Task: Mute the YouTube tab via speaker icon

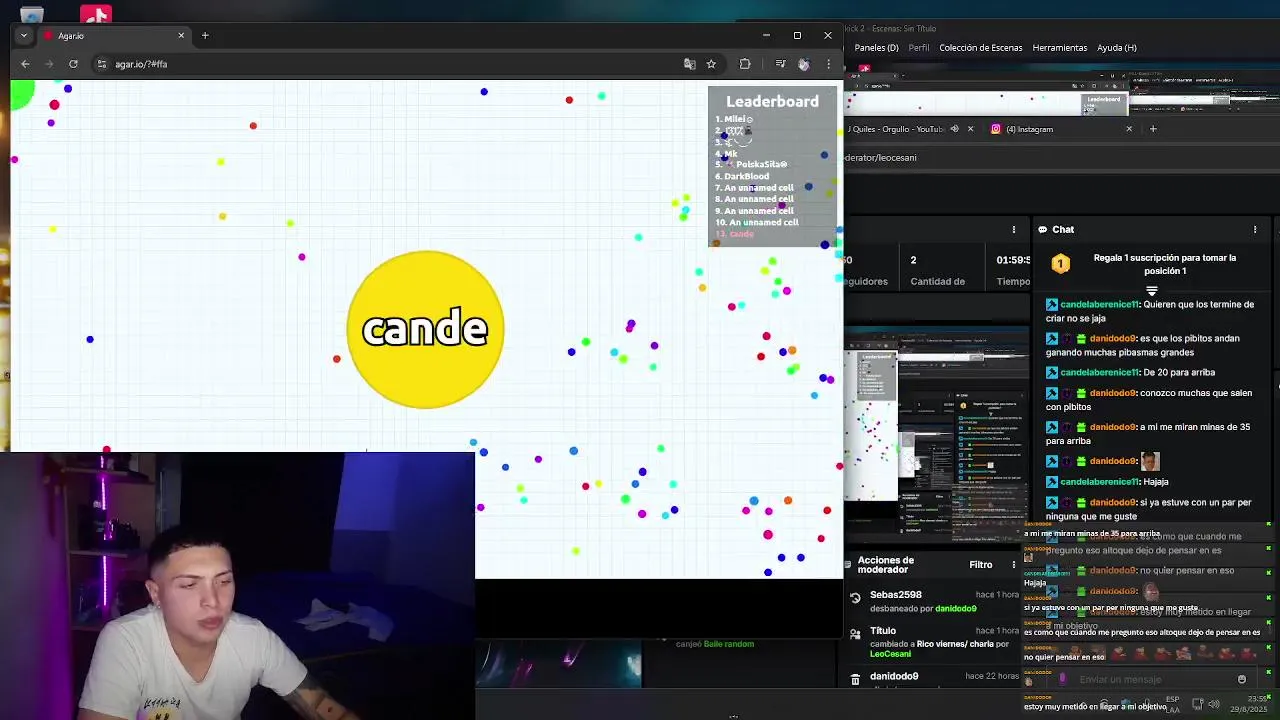Action: pos(954,129)
